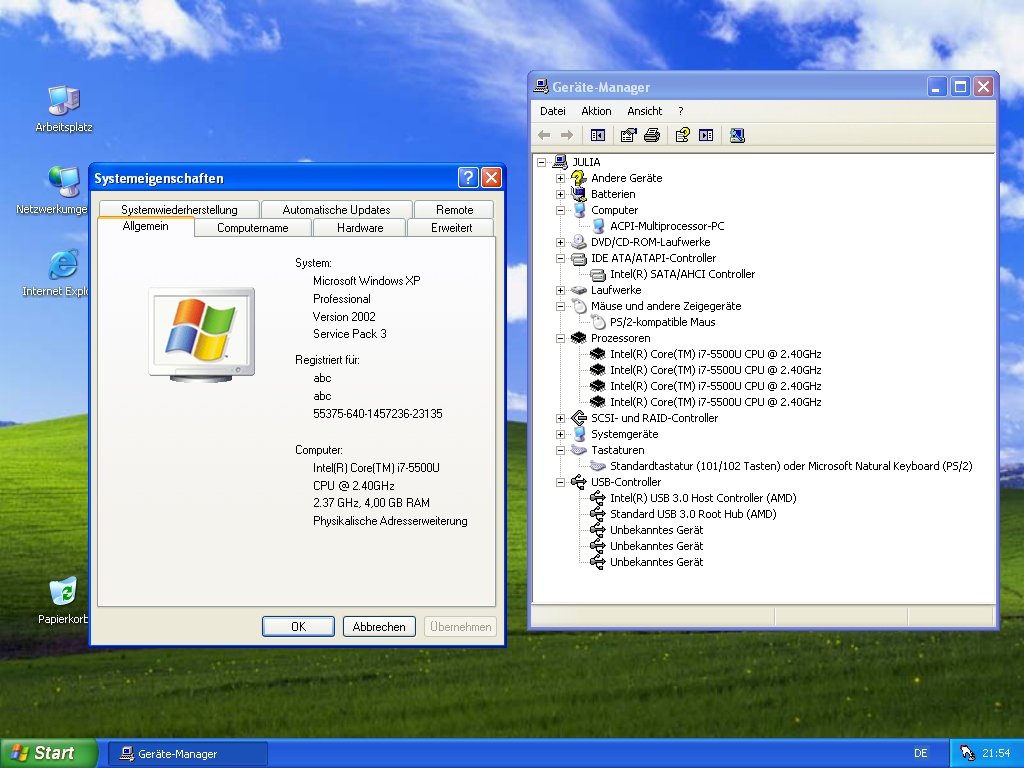Screen dimensions: 1024x768
Task: Select Intel(R) SATA/AHCI Controller device
Action: (682, 274)
